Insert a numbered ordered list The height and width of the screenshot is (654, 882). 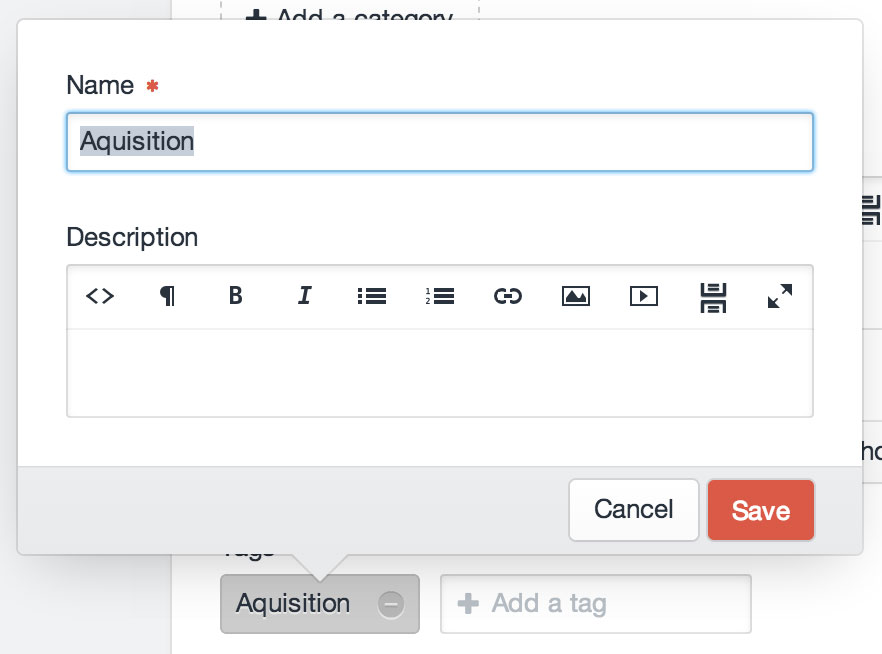439,296
